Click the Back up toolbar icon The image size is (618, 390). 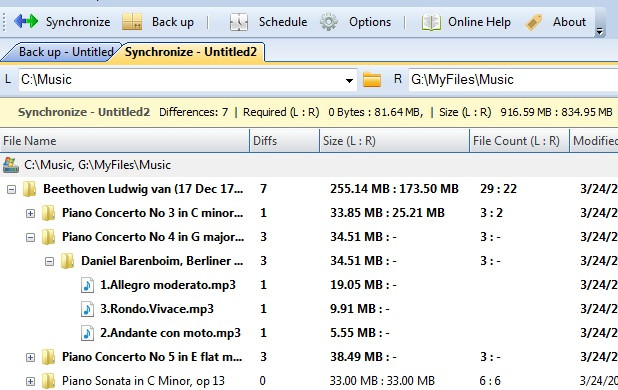click(x=132, y=22)
